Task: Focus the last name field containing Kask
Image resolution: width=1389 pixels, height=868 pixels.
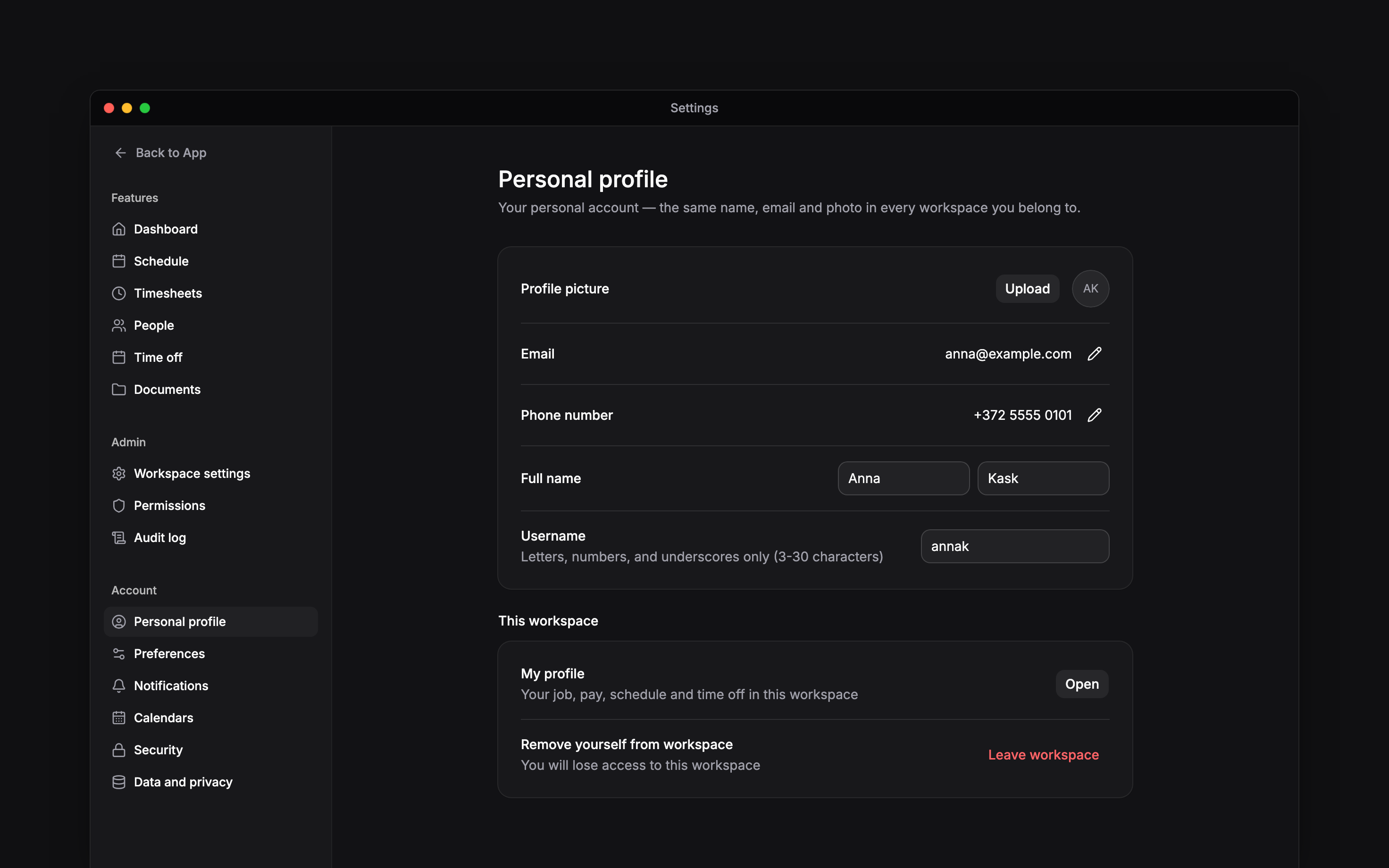Action: [1043, 478]
